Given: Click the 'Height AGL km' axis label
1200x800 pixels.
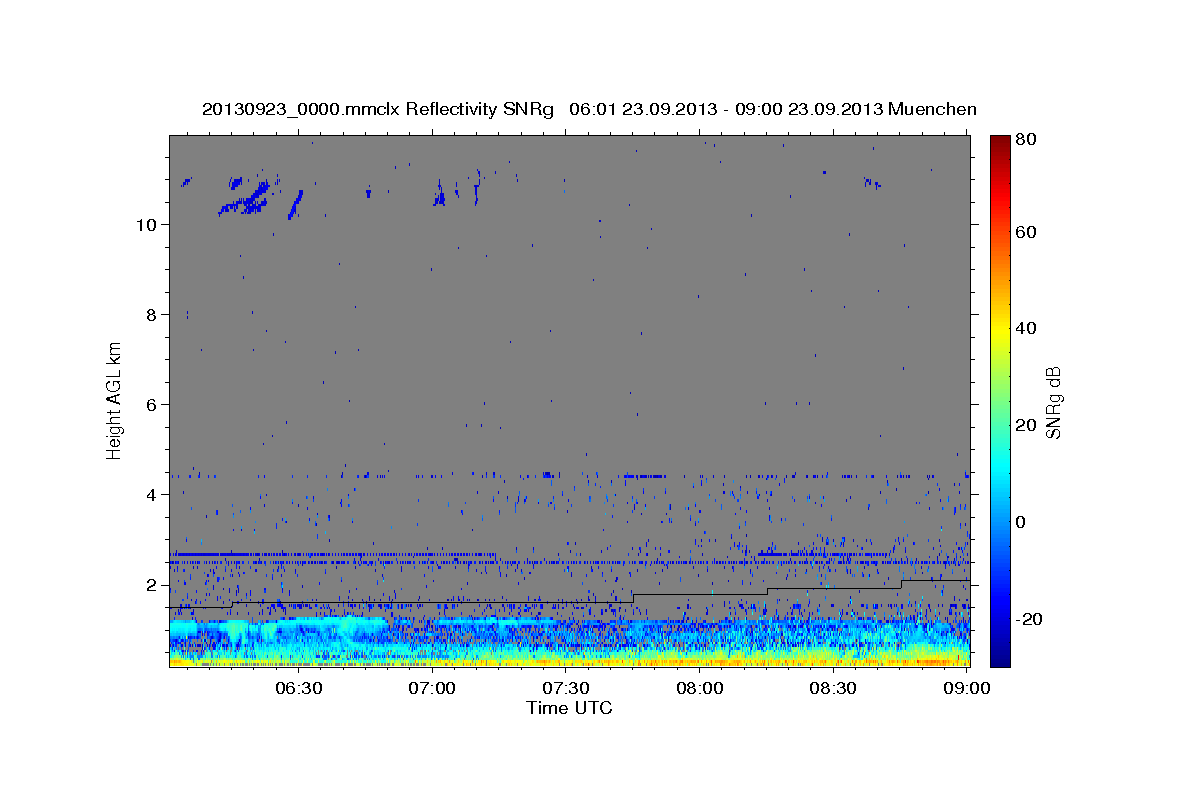Looking at the screenshot, I should click(115, 400).
